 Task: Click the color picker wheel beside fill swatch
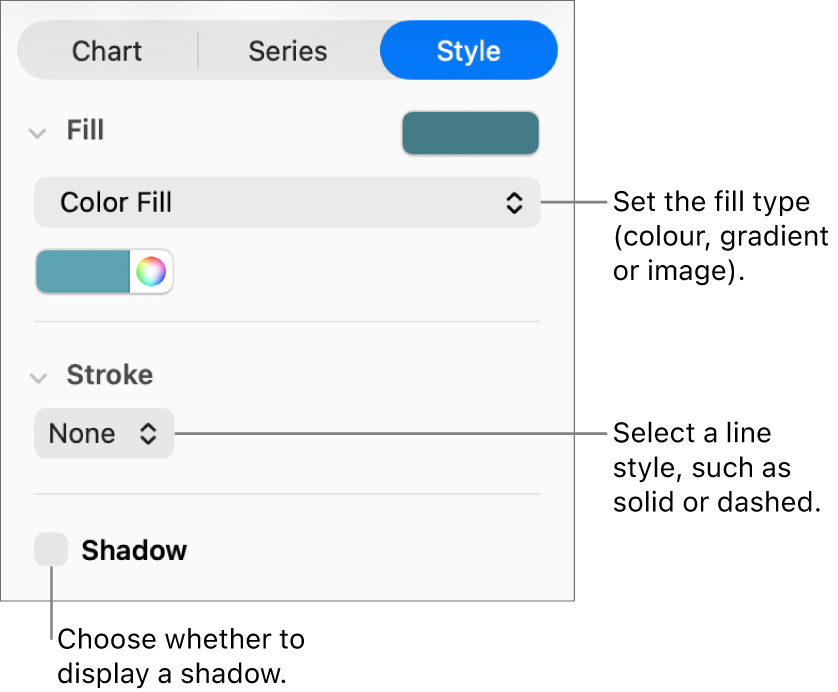tap(152, 271)
